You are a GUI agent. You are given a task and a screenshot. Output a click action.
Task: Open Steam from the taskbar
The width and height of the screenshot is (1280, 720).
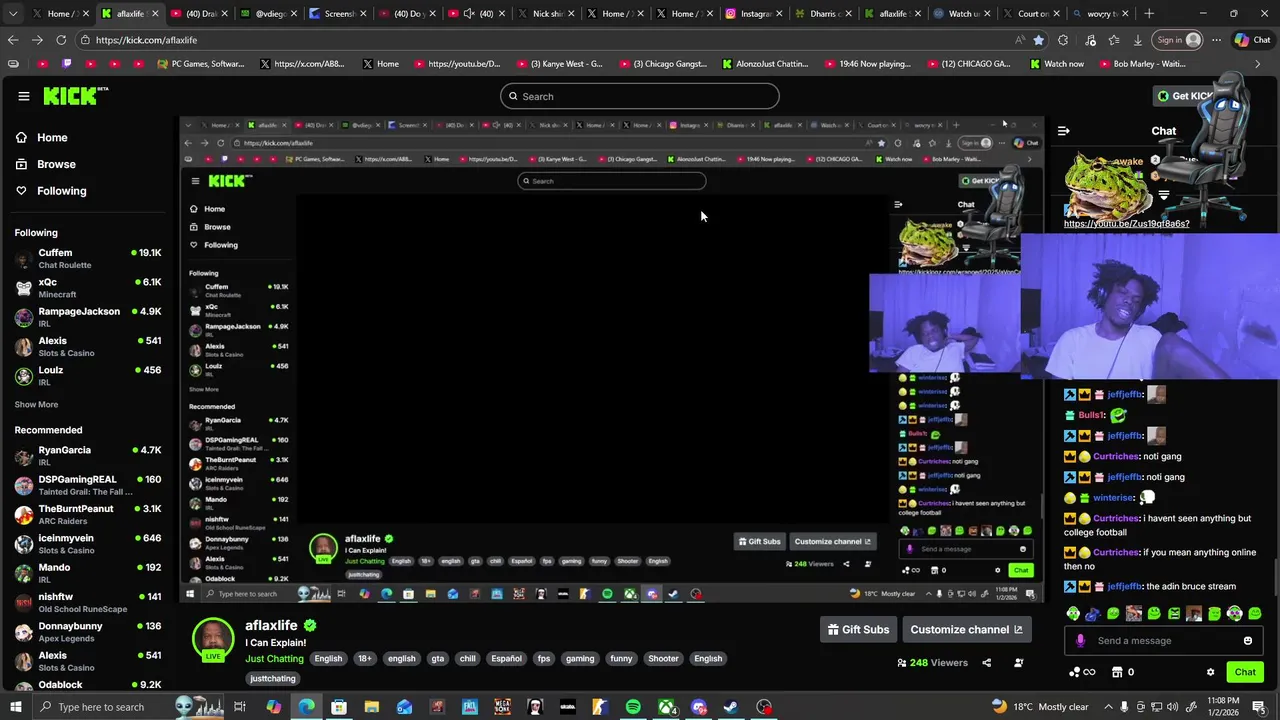(x=732, y=707)
